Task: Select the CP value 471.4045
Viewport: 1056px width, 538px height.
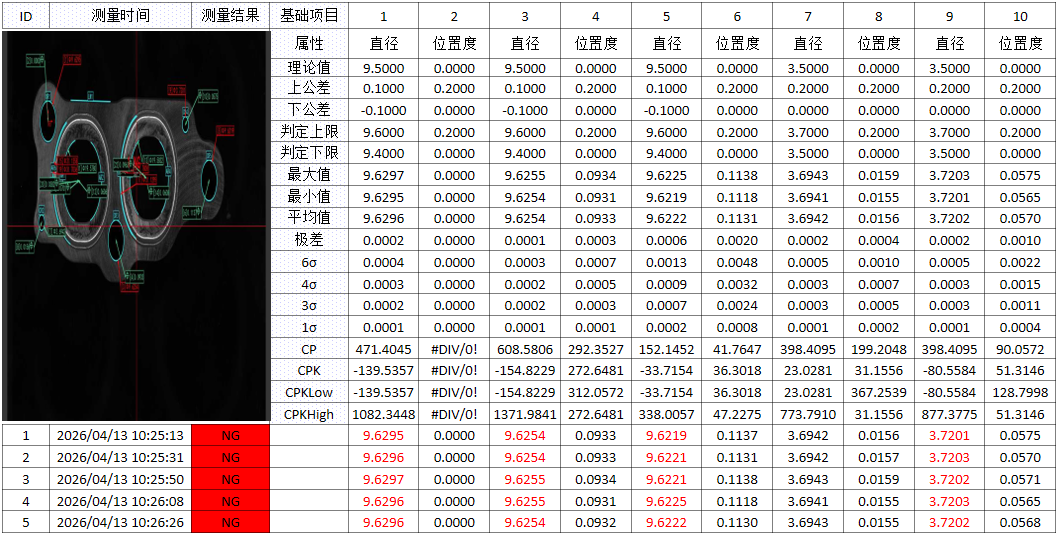Action: 384,350
